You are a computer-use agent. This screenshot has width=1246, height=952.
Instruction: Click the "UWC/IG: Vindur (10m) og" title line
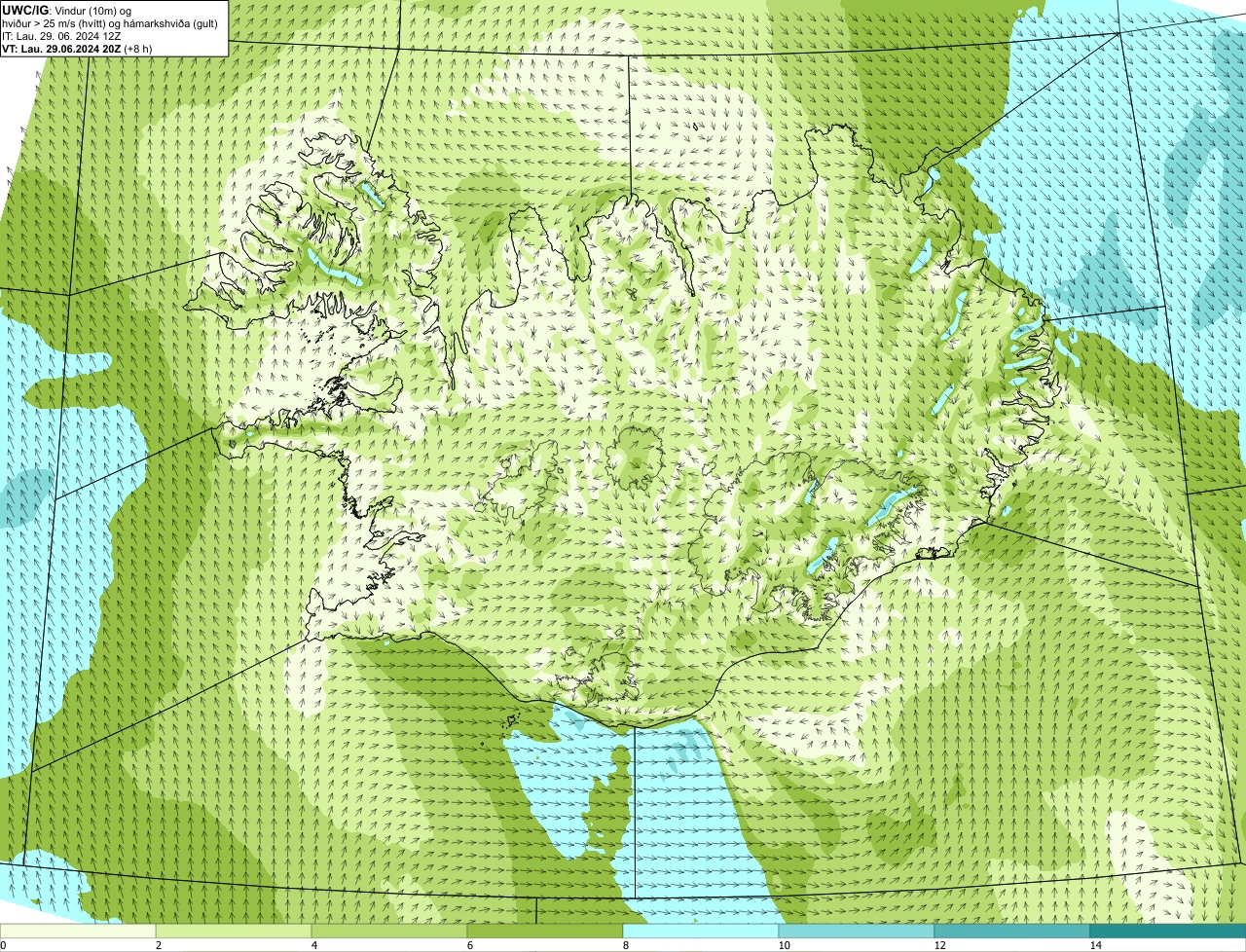(67, 10)
